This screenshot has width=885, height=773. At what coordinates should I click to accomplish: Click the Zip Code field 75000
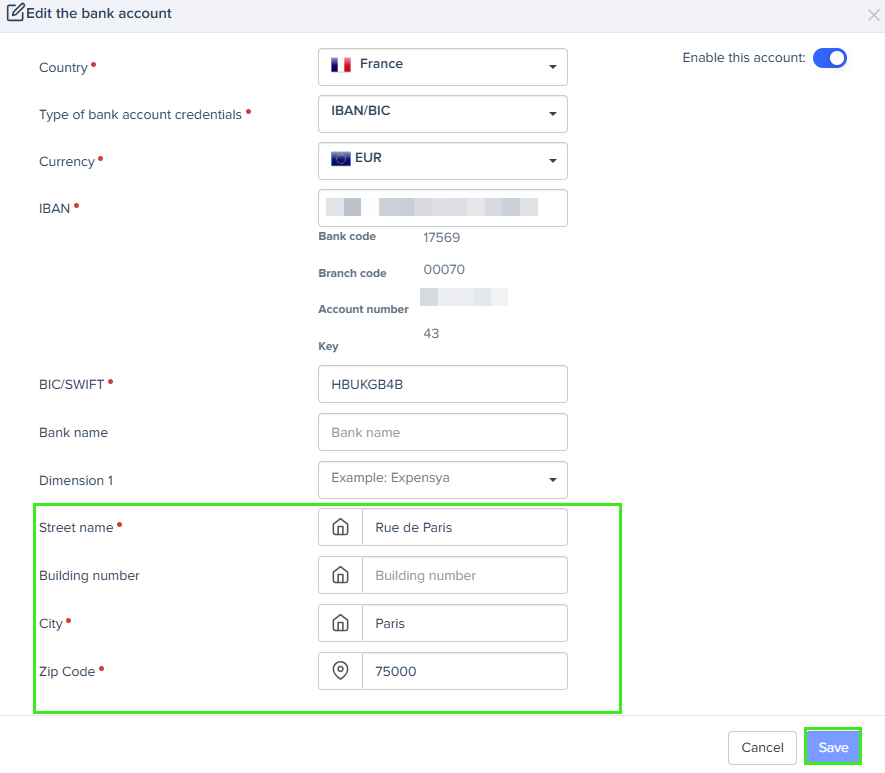[465, 671]
